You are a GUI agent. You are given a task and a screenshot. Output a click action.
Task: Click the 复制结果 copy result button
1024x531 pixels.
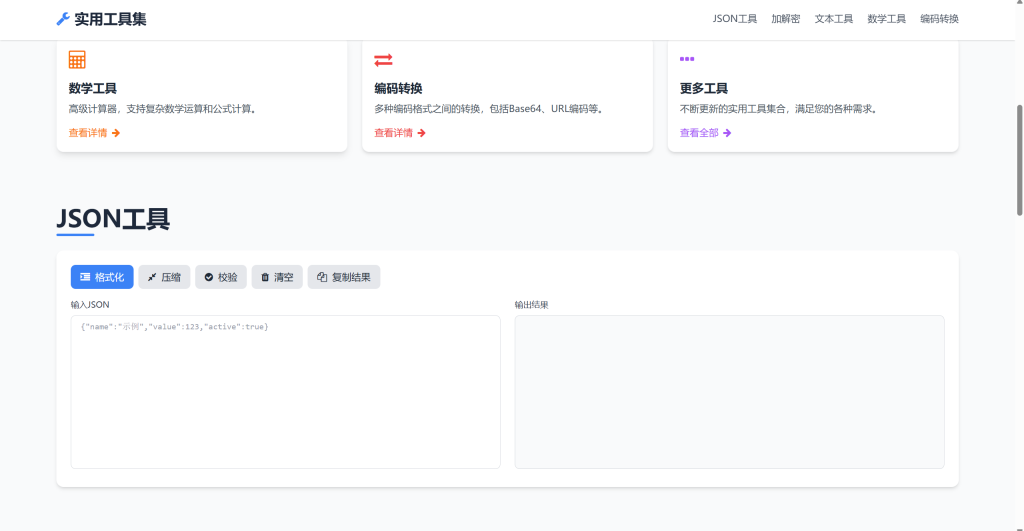(x=344, y=277)
